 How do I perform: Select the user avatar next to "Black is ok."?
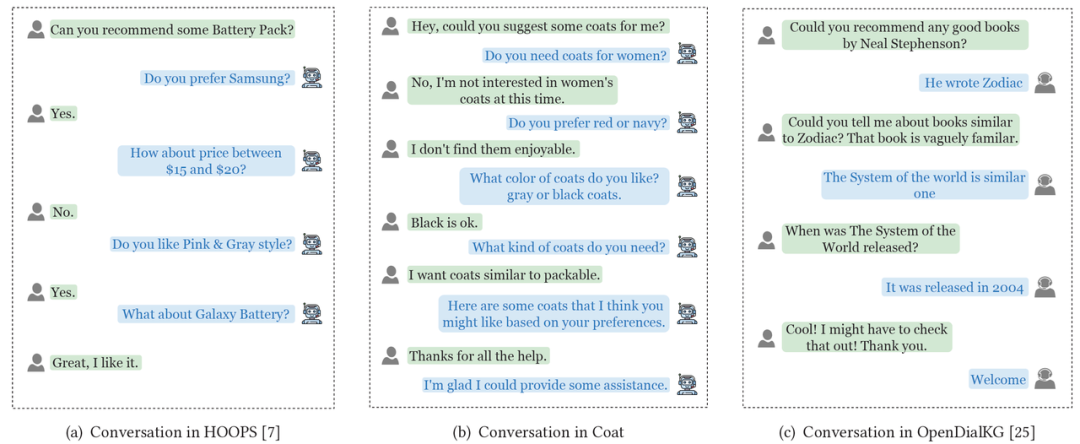[392, 222]
